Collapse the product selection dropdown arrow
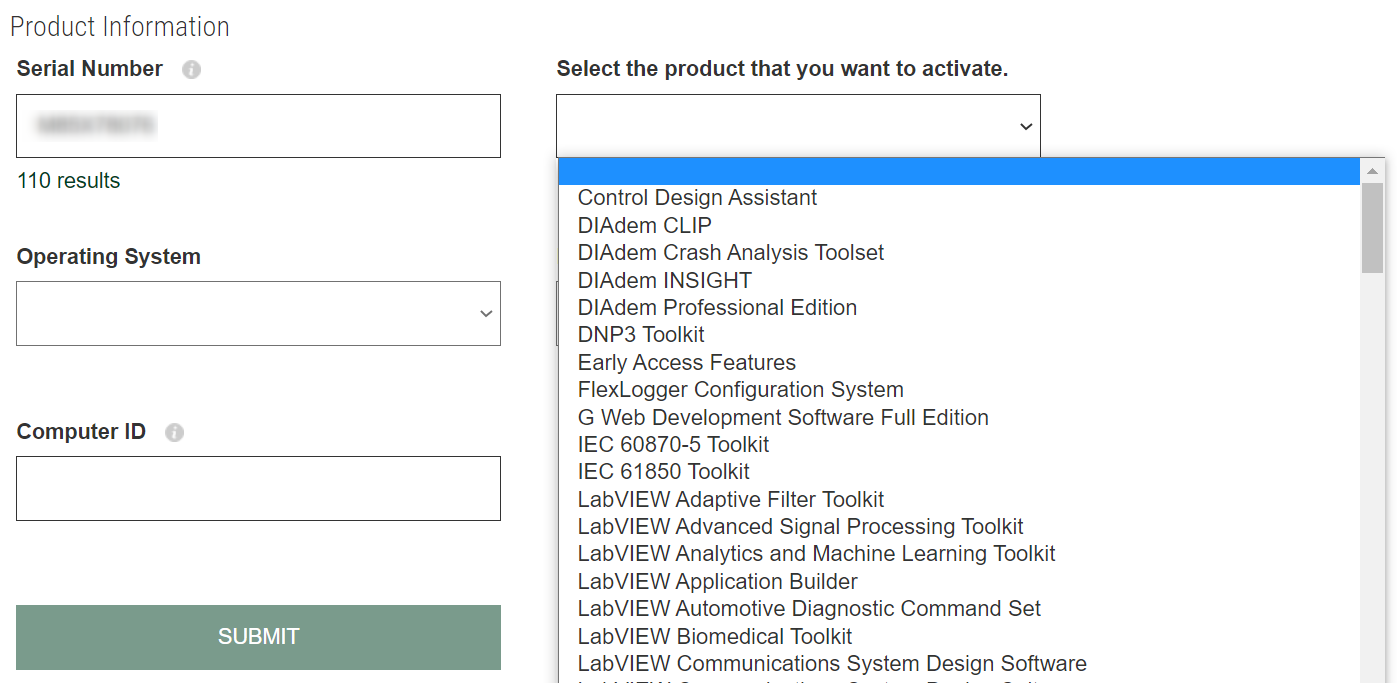This screenshot has width=1397, height=683. tap(1025, 126)
